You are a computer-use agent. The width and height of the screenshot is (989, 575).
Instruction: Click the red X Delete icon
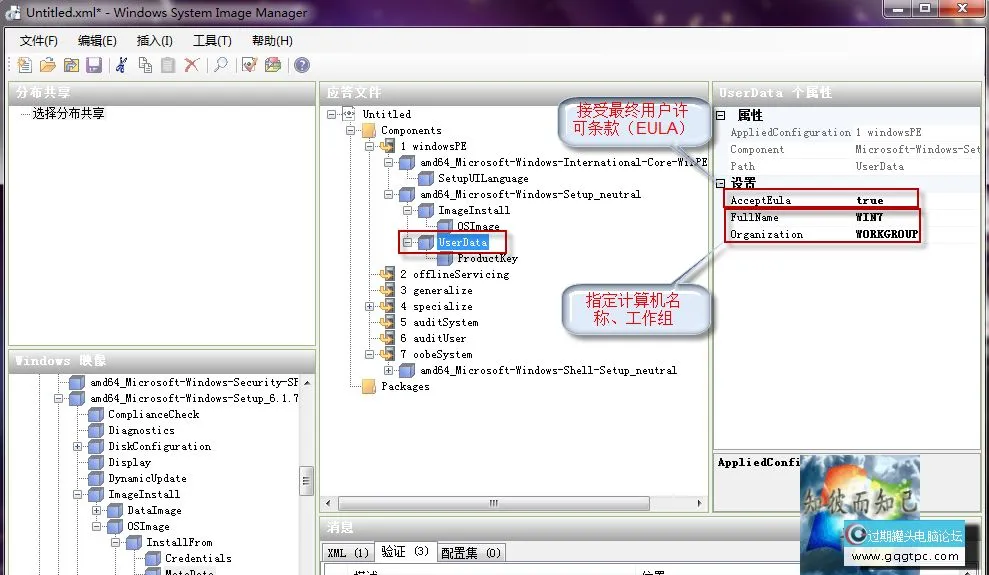pos(192,64)
